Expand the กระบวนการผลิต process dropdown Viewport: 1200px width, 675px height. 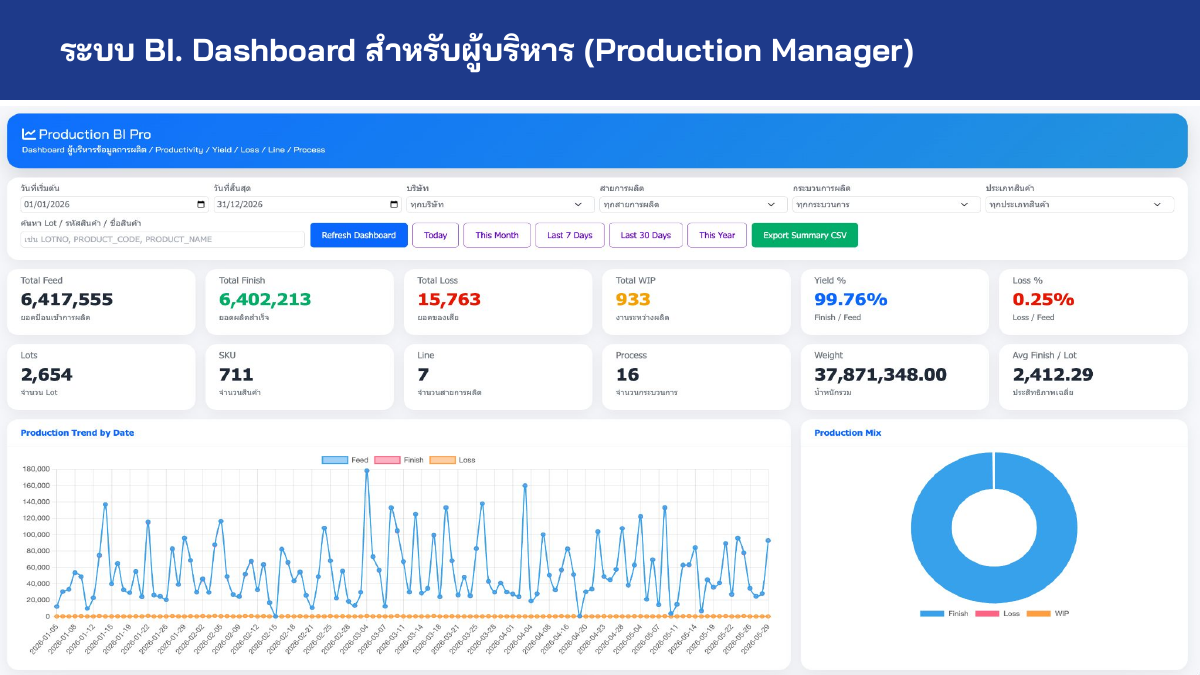[x=886, y=205]
